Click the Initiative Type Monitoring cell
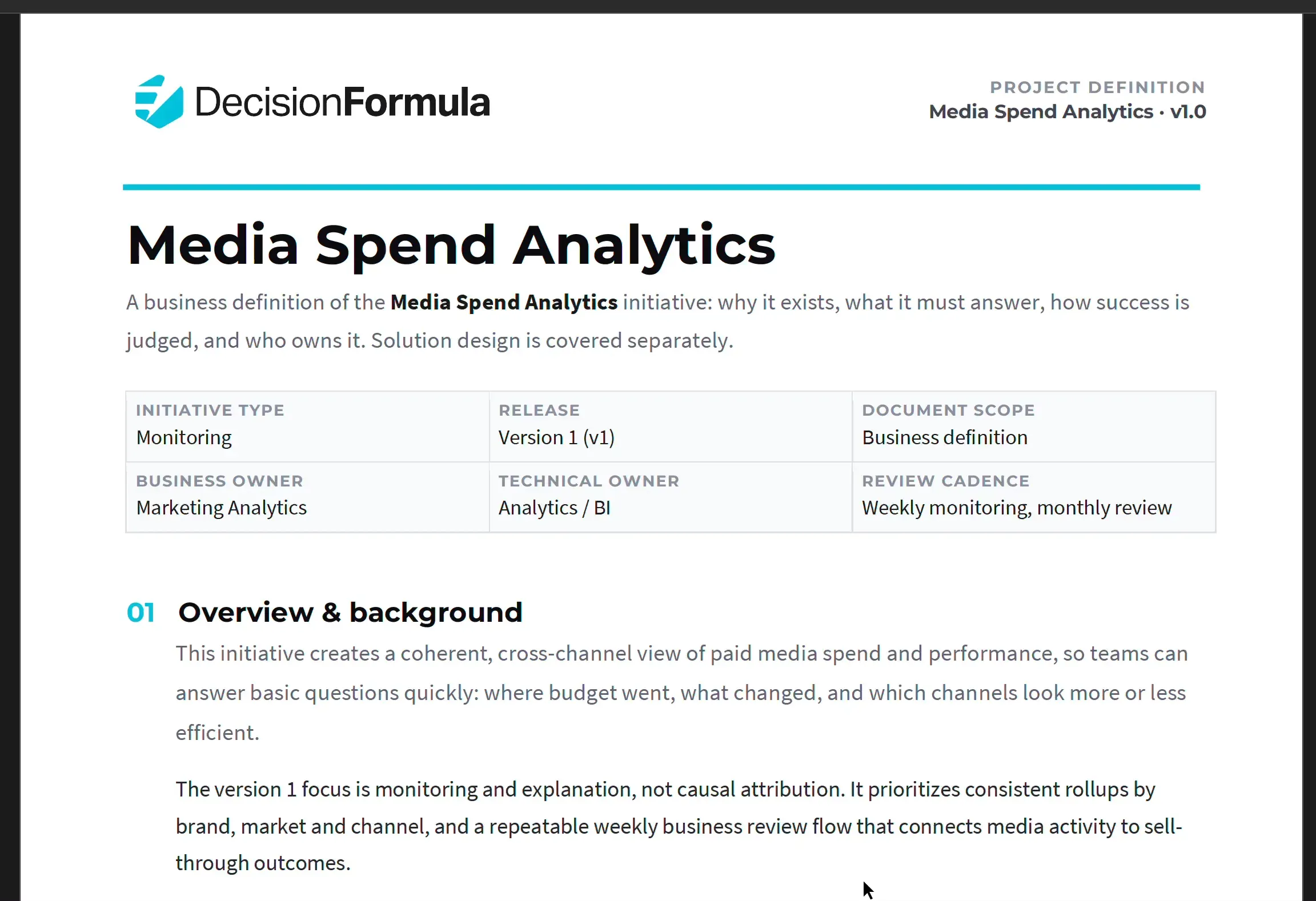The image size is (1316, 901). (307, 427)
